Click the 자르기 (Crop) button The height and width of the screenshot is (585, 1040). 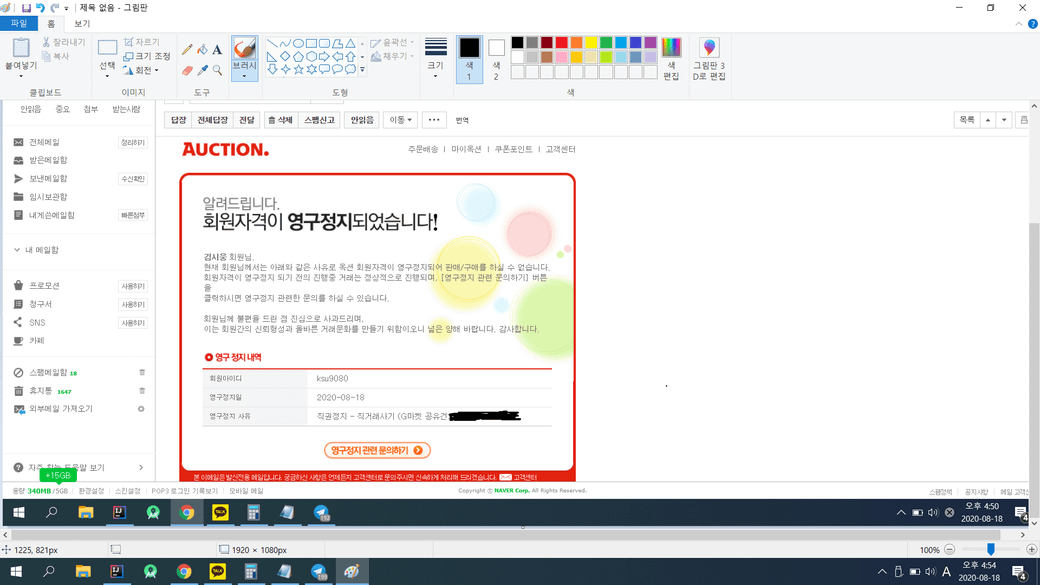[x=142, y=43]
